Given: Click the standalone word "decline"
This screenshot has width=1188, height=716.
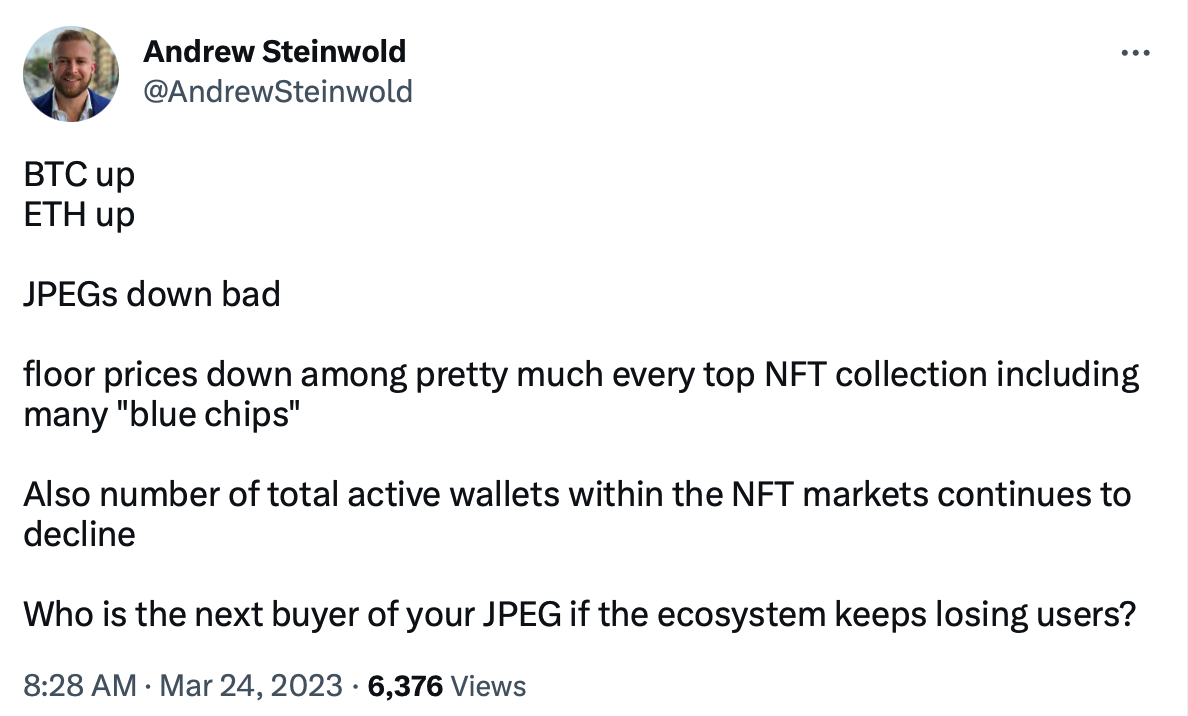Looking at the screenshot, I should [x=79, y=534].
